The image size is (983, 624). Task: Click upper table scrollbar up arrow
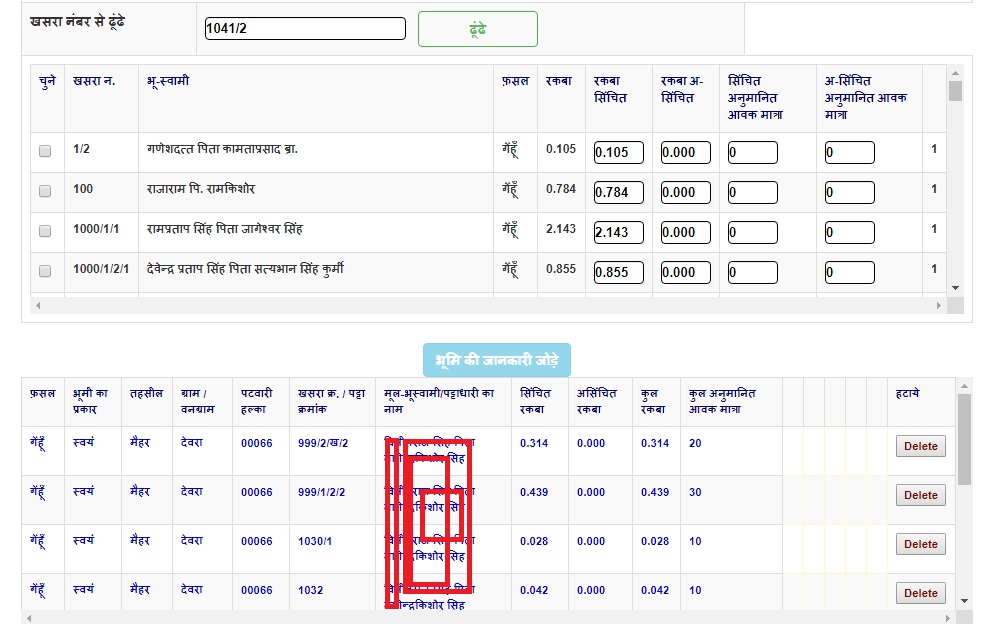point(955,73)
